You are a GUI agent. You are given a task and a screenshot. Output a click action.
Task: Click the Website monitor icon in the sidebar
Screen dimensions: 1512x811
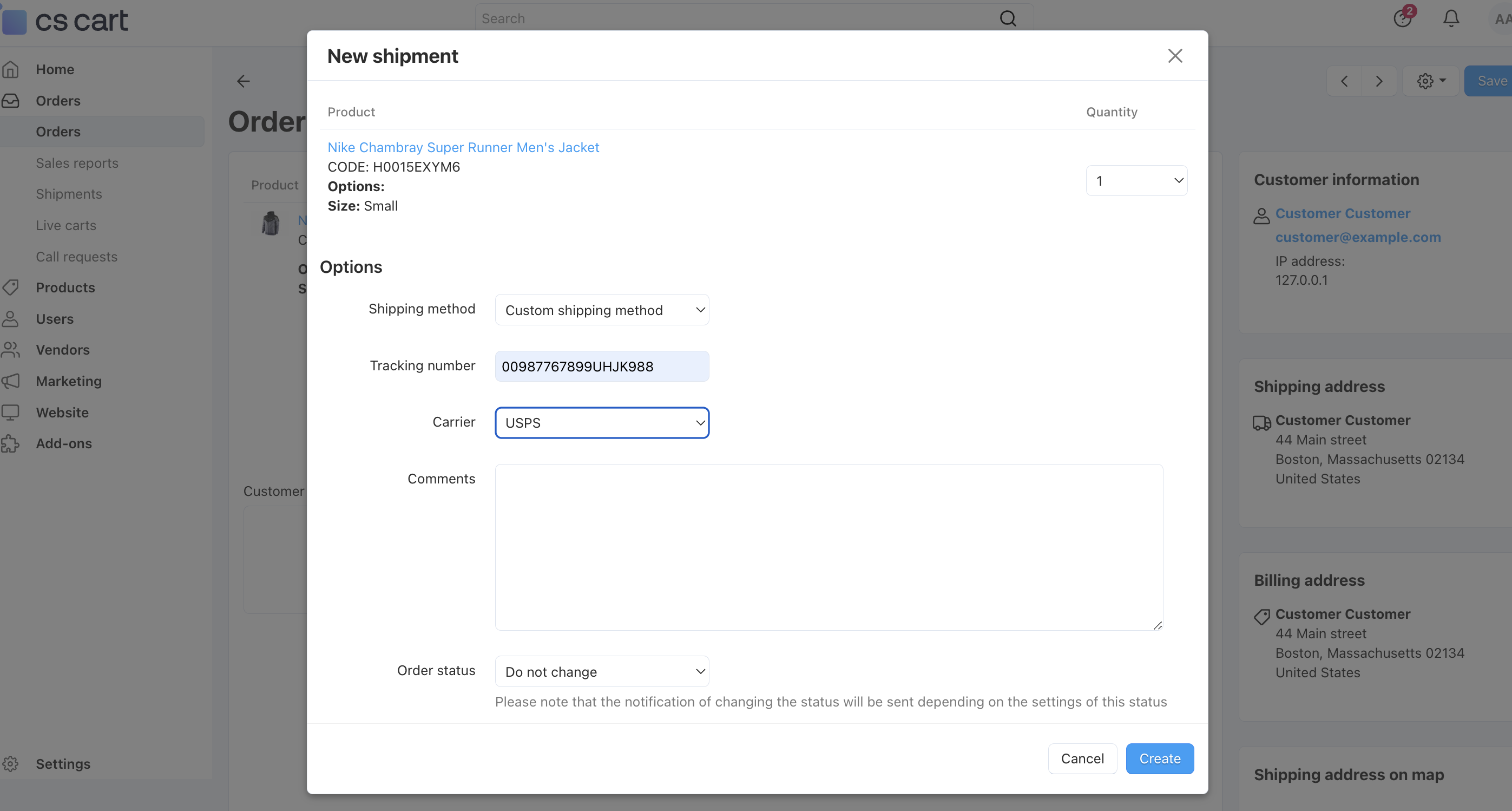(11, 412)
